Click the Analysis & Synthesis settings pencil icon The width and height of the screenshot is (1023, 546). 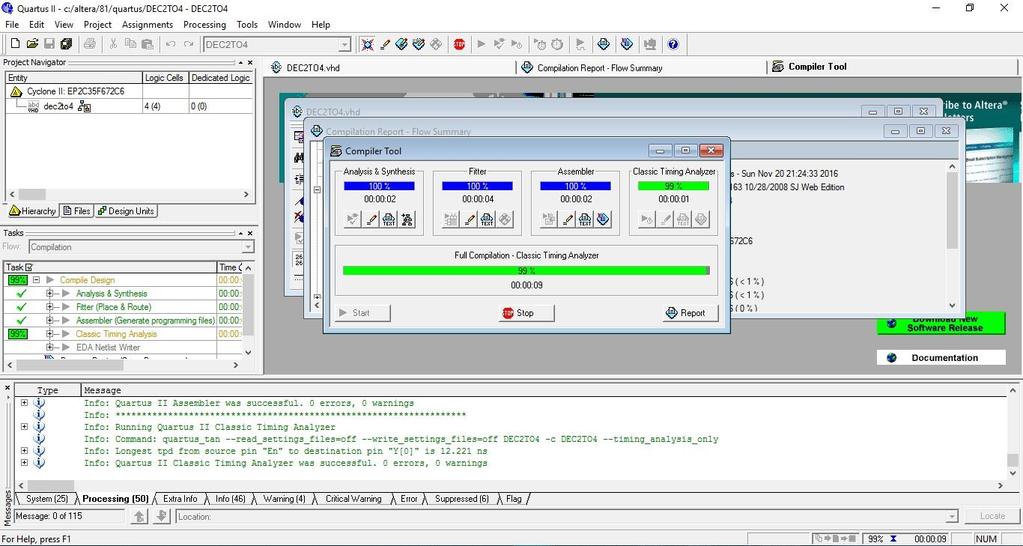[x=371, y=220]
